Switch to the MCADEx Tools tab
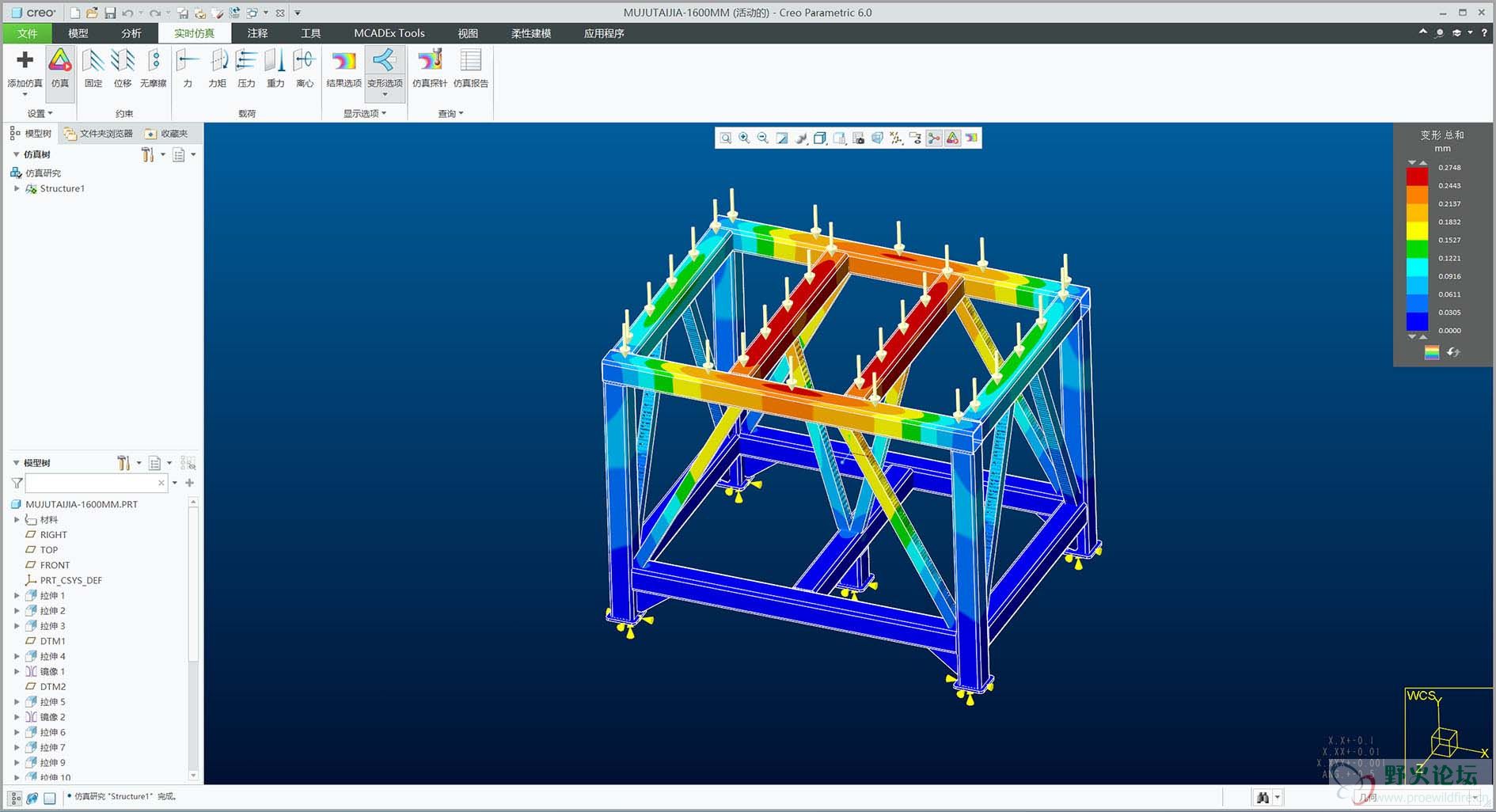Screen dimensions: 1496x812 (x=389, y=33)
